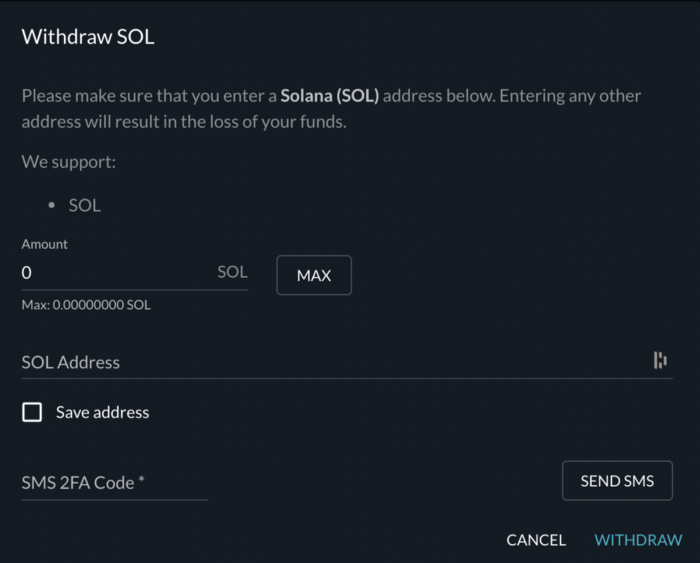Confirm with the WITHDRAW button
This screenshot has height=563, width=700.
click(638, 540)
